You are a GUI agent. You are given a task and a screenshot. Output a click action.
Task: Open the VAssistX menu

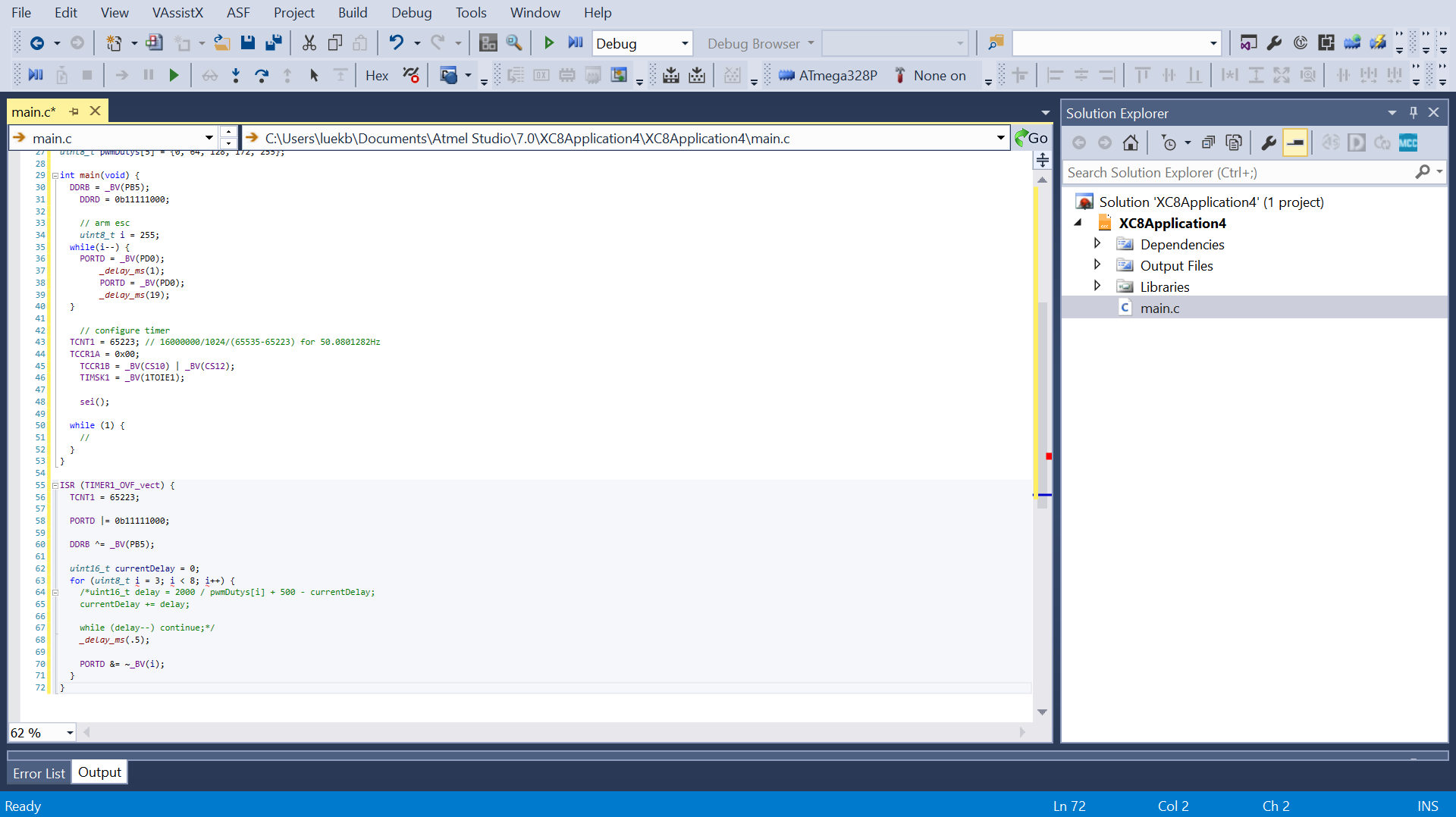177,13
